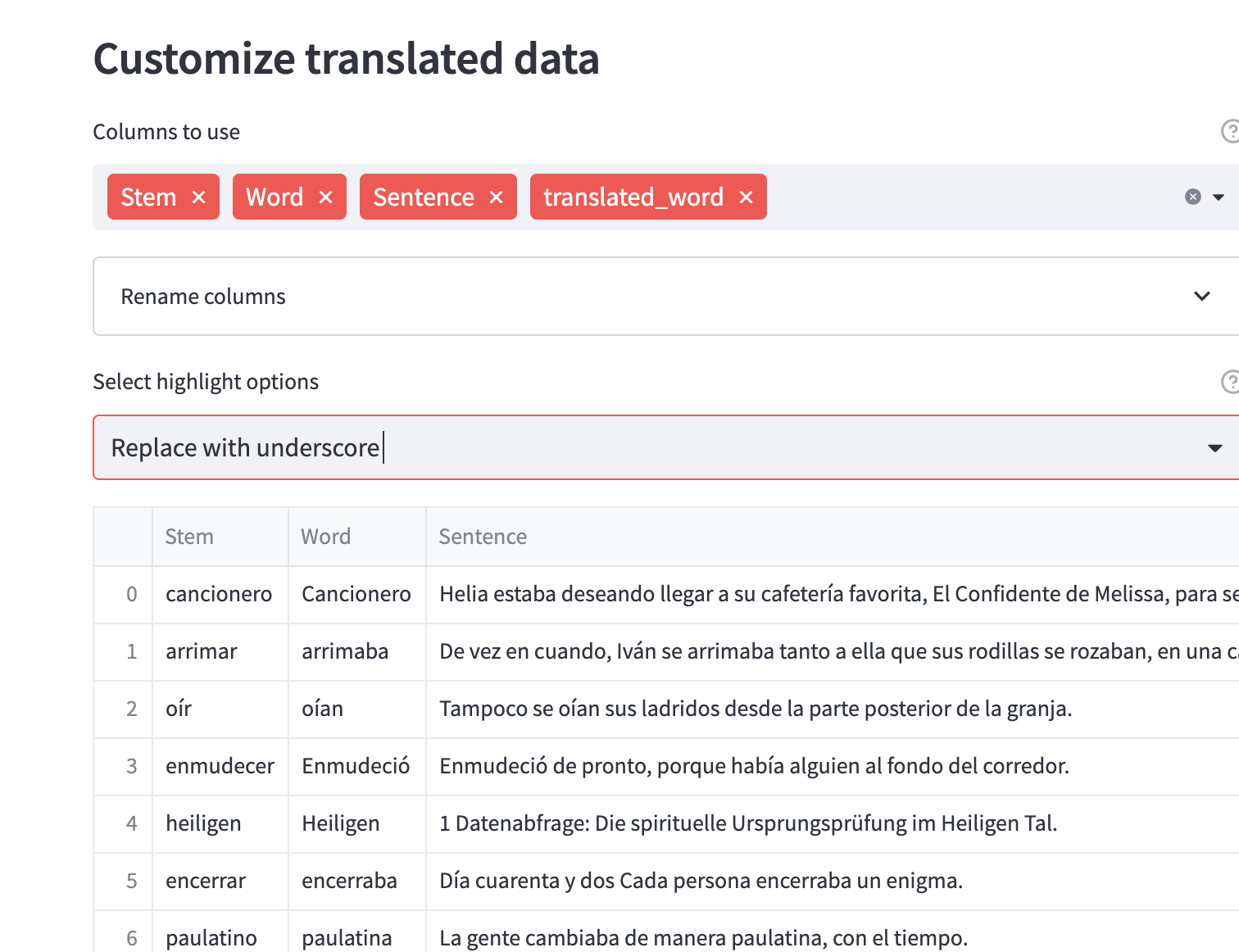This screenshot has width=1239, height=952.
Task: Expand the Rename columns section
Action: (x=1201, y=297)
